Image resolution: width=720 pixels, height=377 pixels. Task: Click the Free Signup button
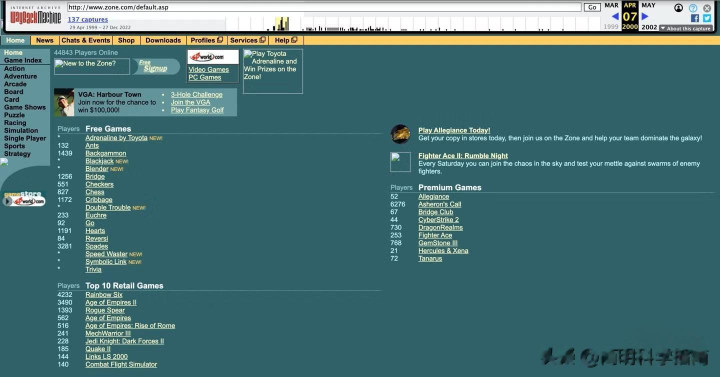pyautogui.click(x=155, y=67)
